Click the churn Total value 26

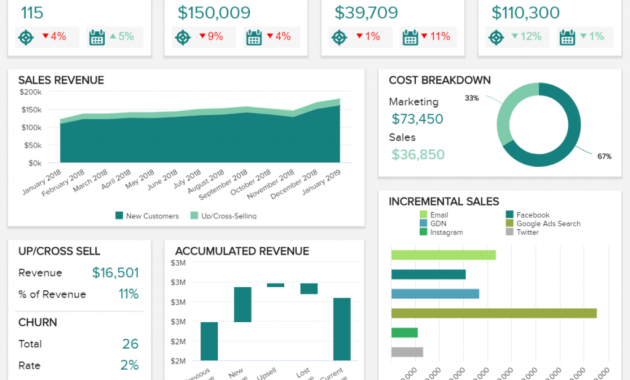pos(130,344)
